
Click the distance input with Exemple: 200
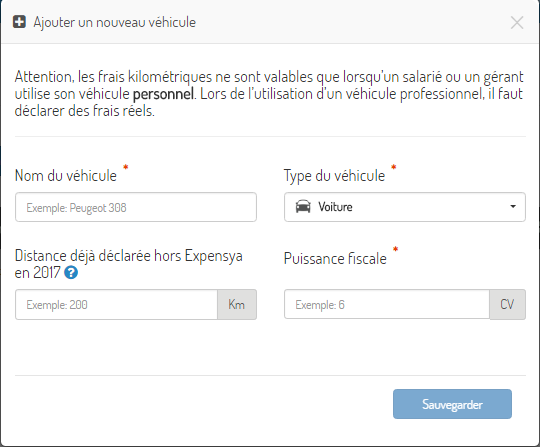point(116,304)
